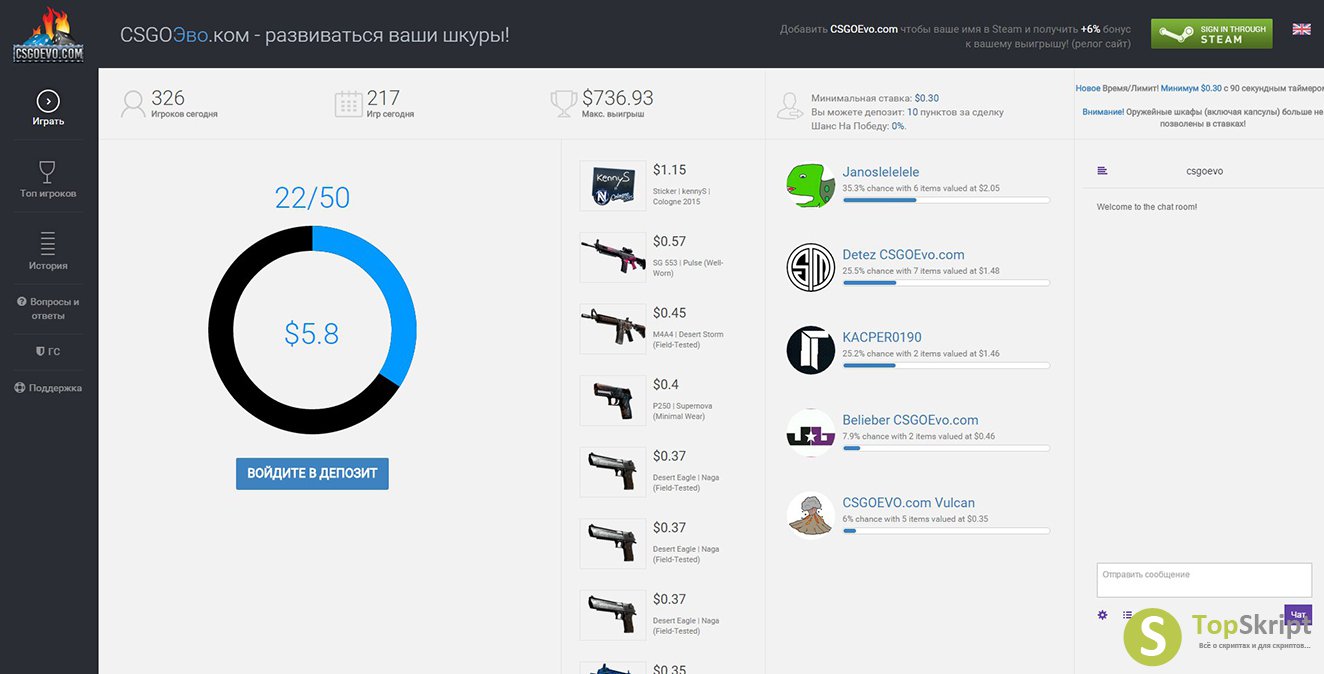1324x674 pixels.
Task: Open chat settings gear icon
Action: [x=1102, y=615]
